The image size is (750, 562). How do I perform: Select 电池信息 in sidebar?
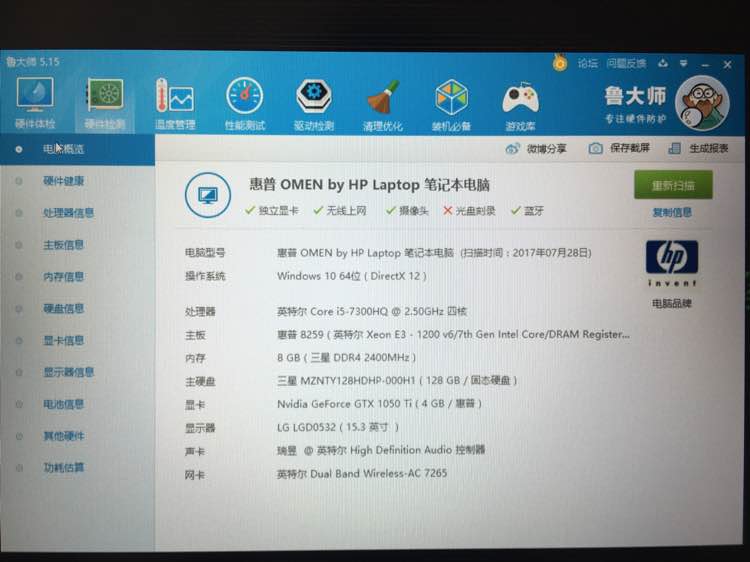(x=64, y=404)
